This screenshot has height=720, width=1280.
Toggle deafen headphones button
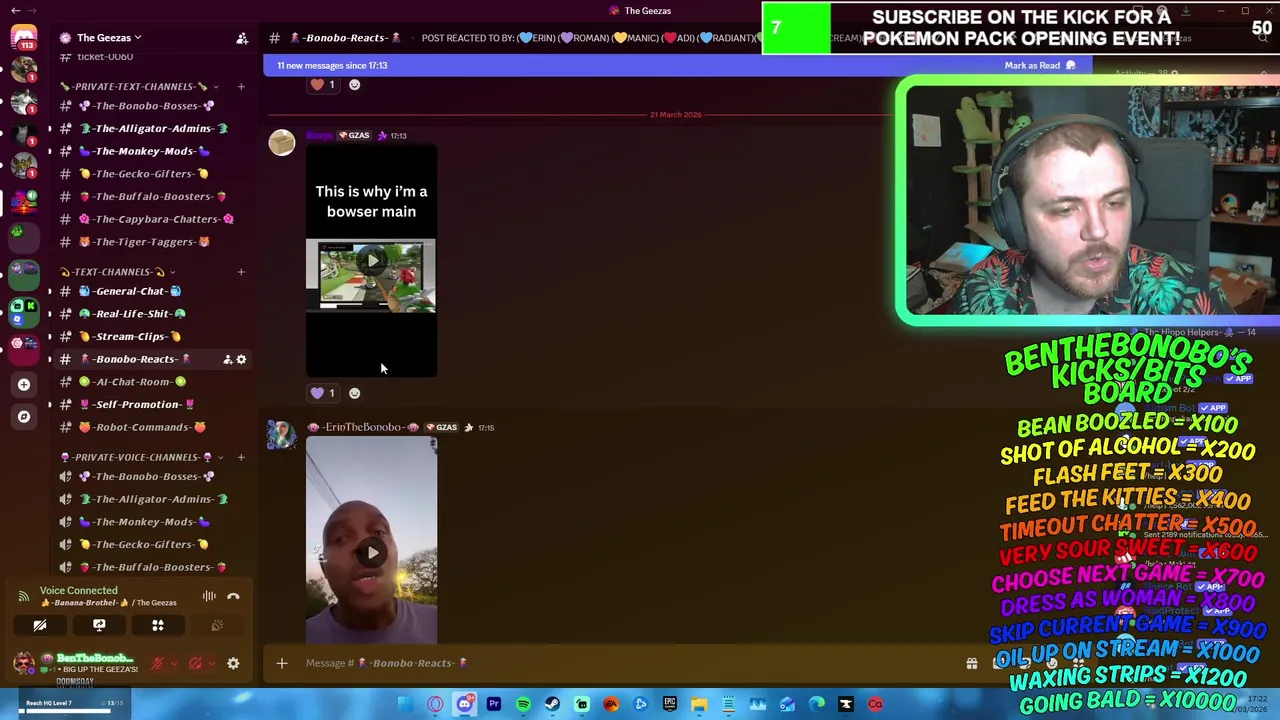coord(195,663)
